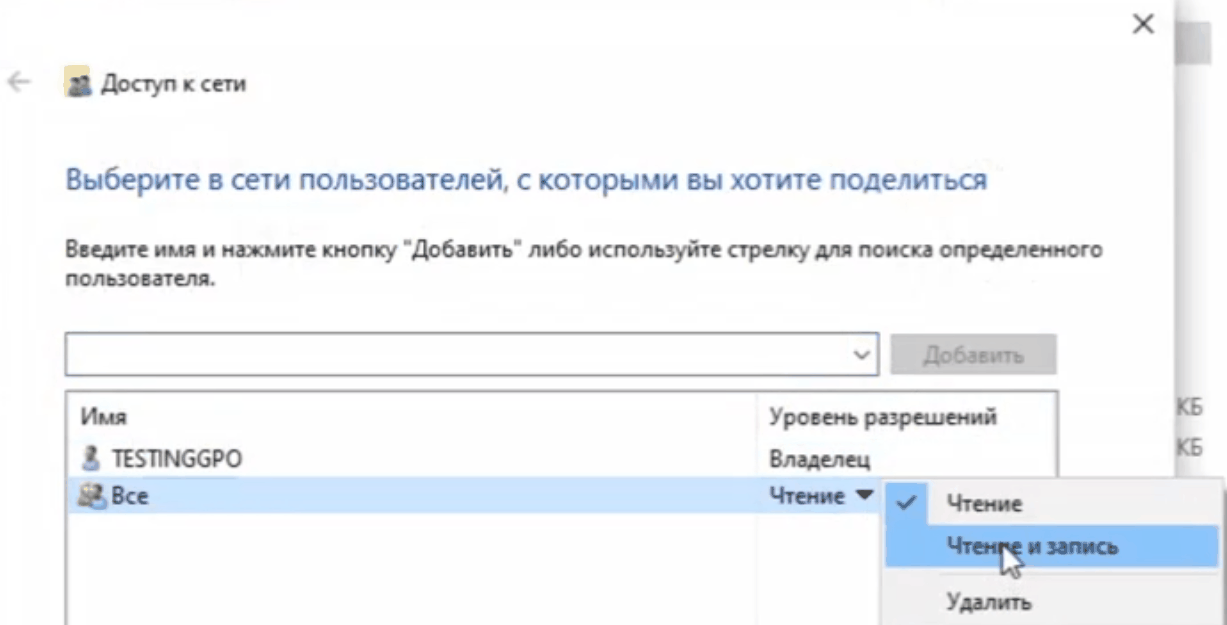
Task: Choose Чтение permission in the popup menu
Action: 983,504
